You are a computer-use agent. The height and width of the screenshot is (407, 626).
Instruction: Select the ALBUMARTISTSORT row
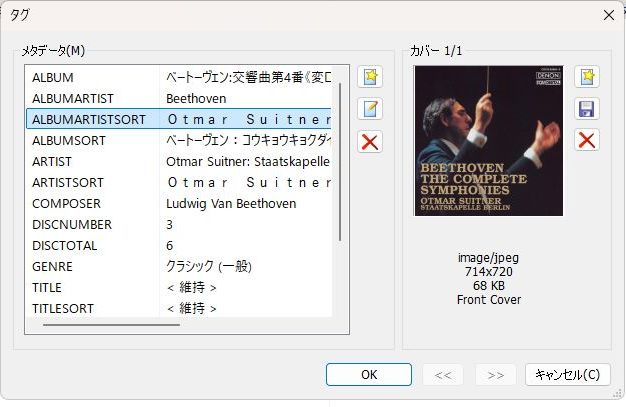coord(178,119)
